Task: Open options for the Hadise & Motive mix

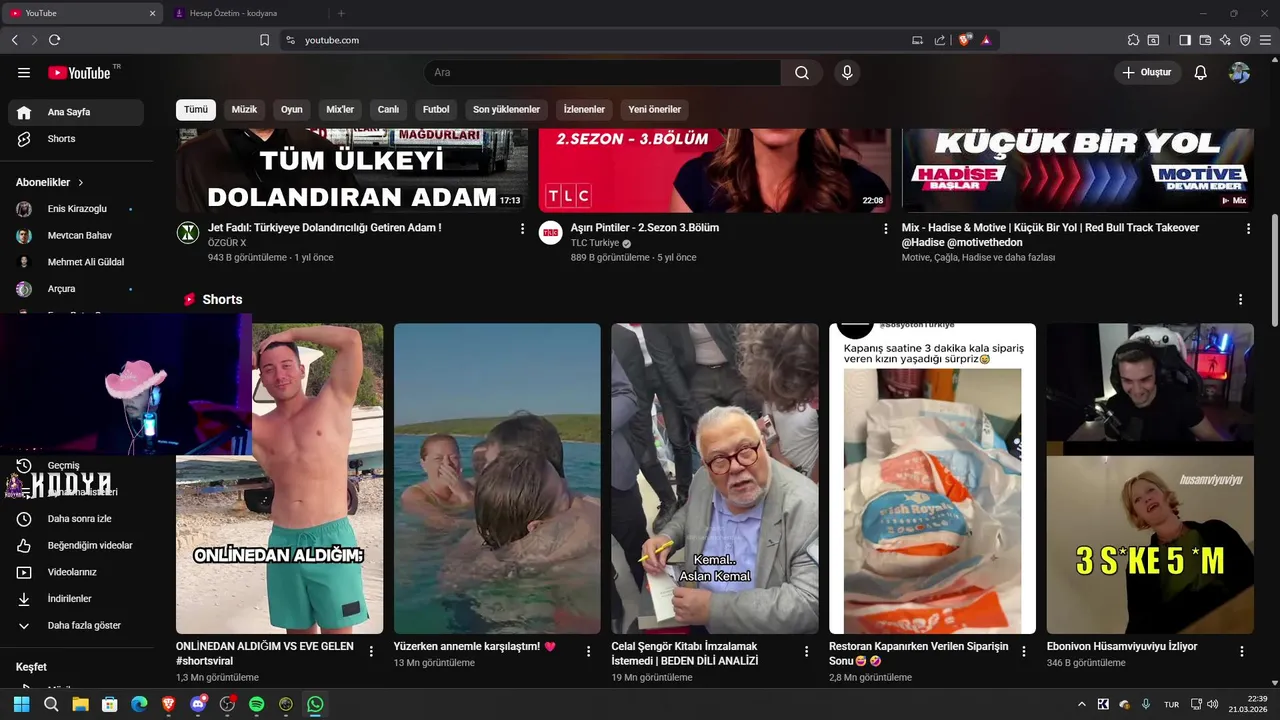Action: coord(1248,229)
